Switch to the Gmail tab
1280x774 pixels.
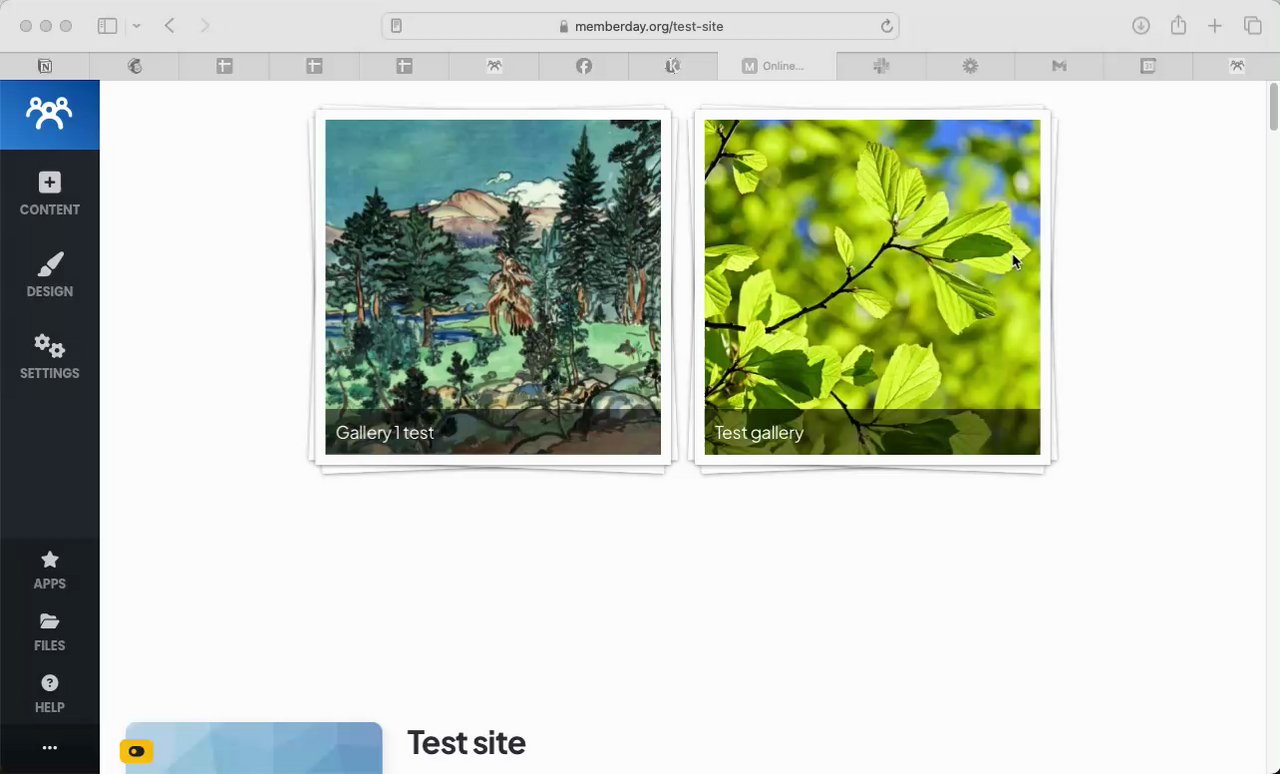[1059, 66]
